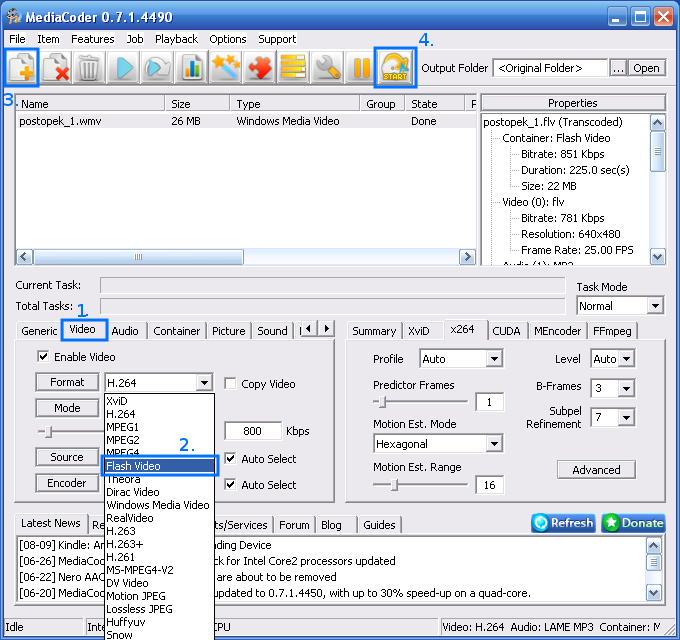680x640 pixels.
Task: Open the FFmpeg tab
Action: (x=612, y=331)
